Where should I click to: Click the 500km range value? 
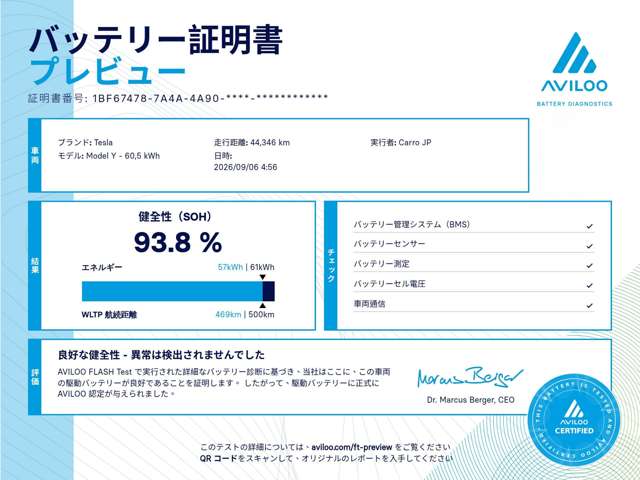click(261, 315)
